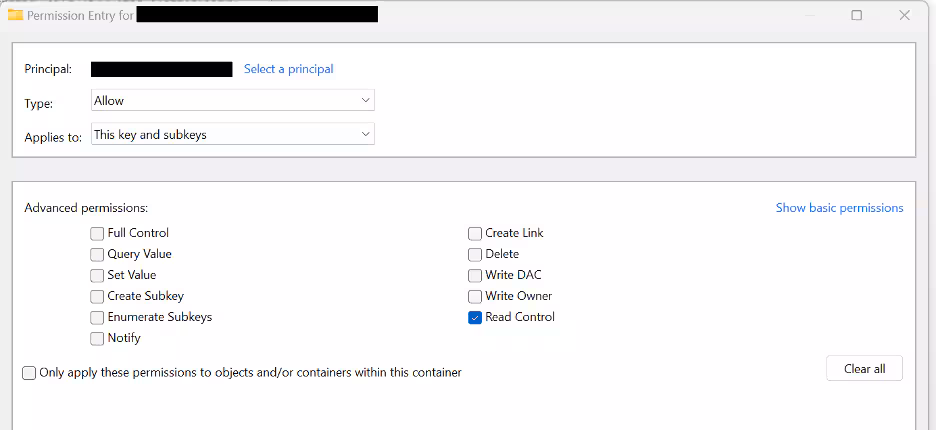The image size is (936, 430).
Task: Enable the Full Control checkbox
Action: pos(97,233)
